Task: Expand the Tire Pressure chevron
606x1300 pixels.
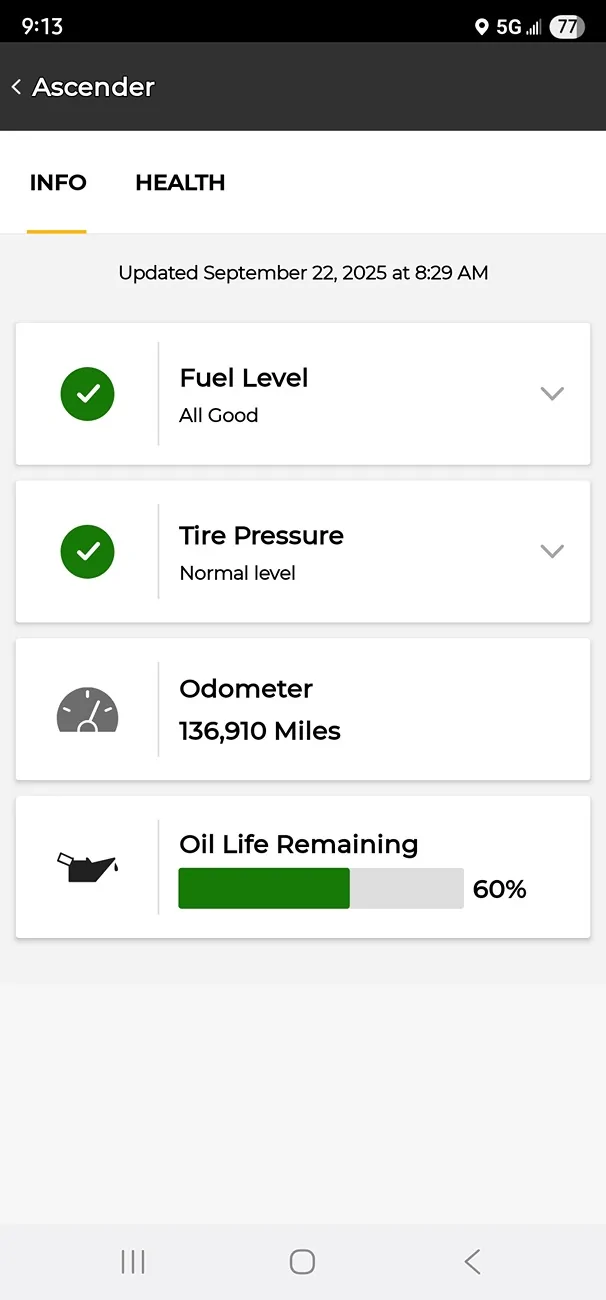Action: tap(552, 551)
